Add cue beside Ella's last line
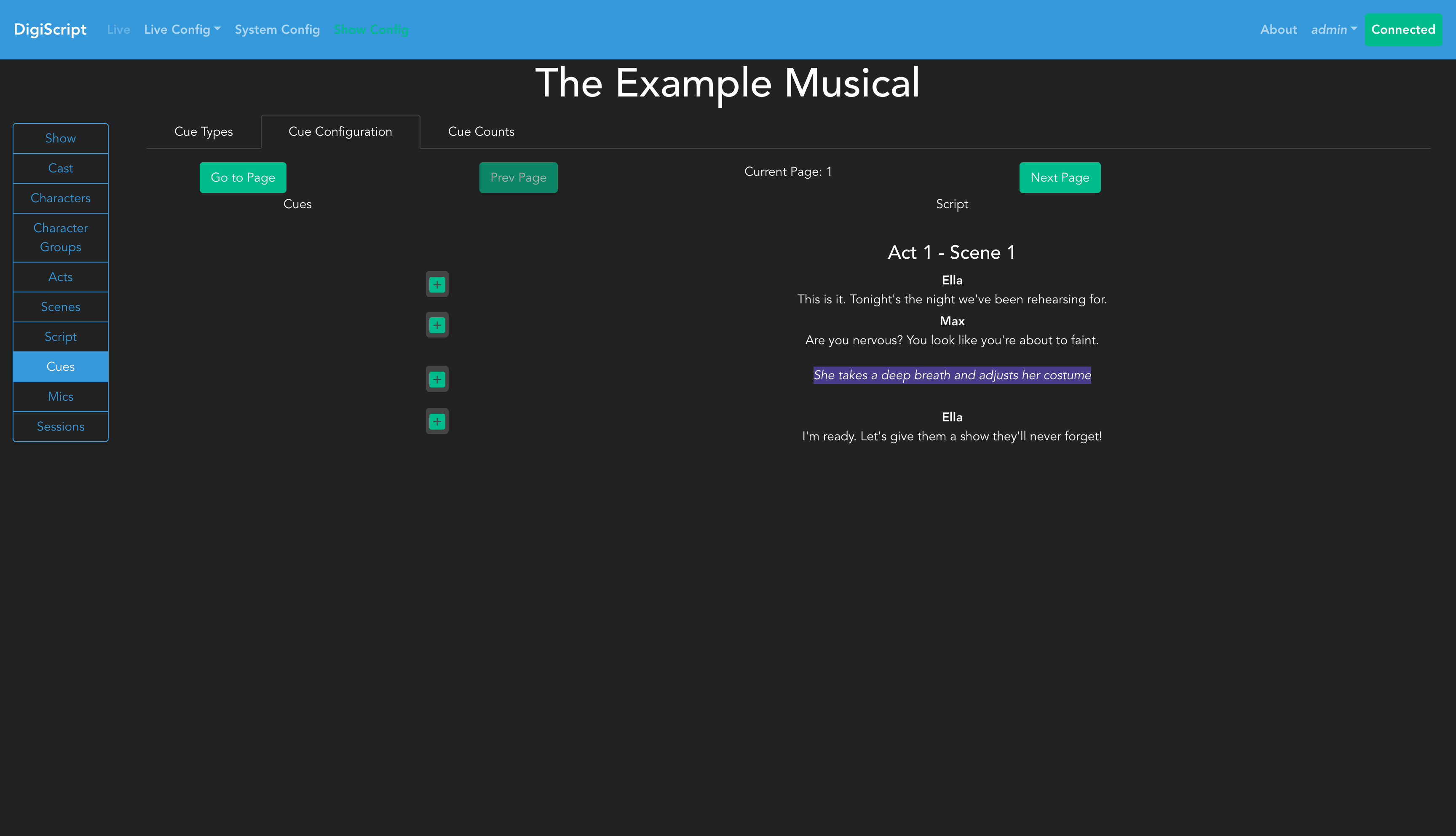Viewport: 1456px width, 836px height. pyautogui.click(x=437, y=421)
